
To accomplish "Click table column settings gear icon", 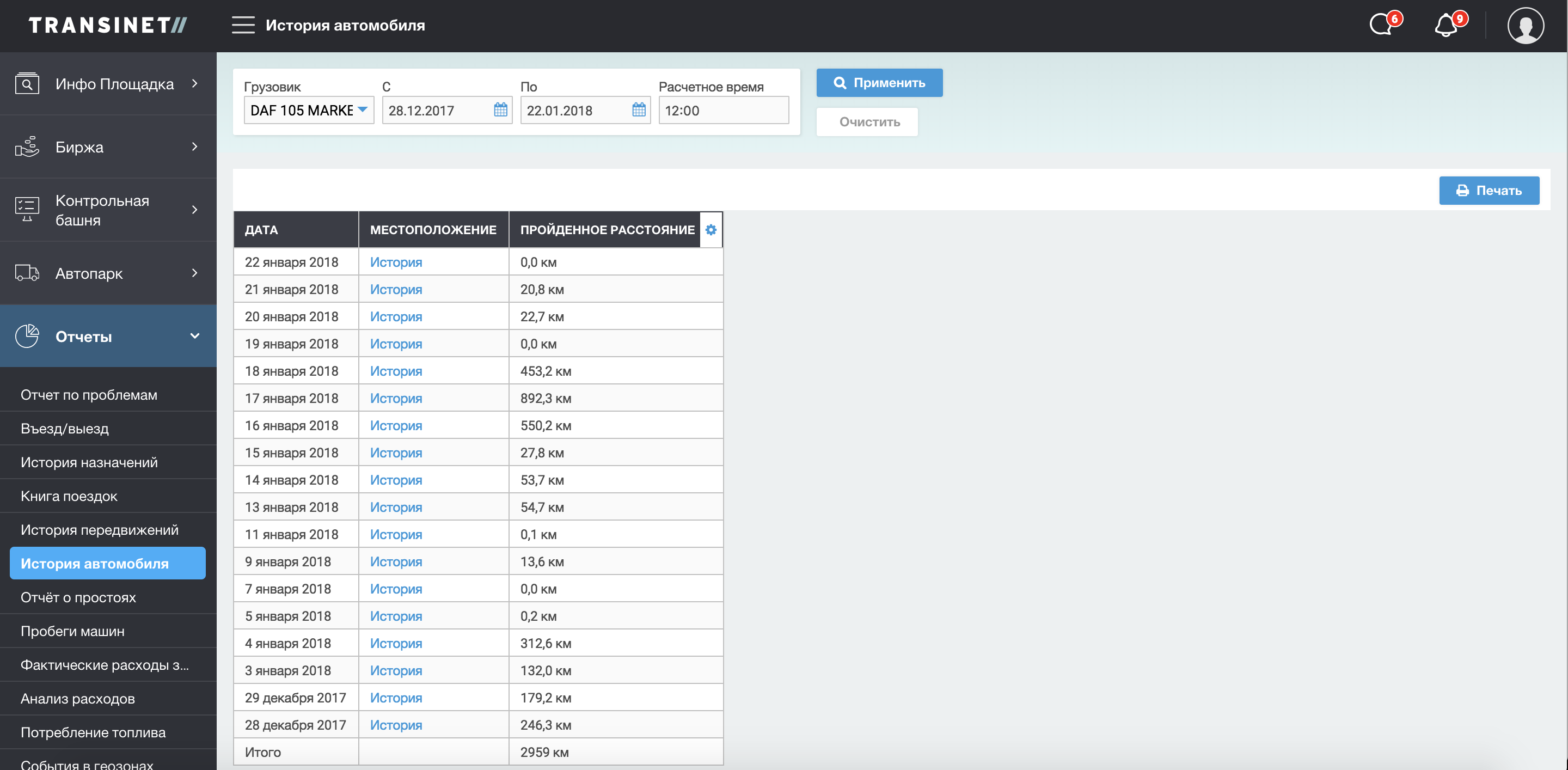I will coord(710,229).
